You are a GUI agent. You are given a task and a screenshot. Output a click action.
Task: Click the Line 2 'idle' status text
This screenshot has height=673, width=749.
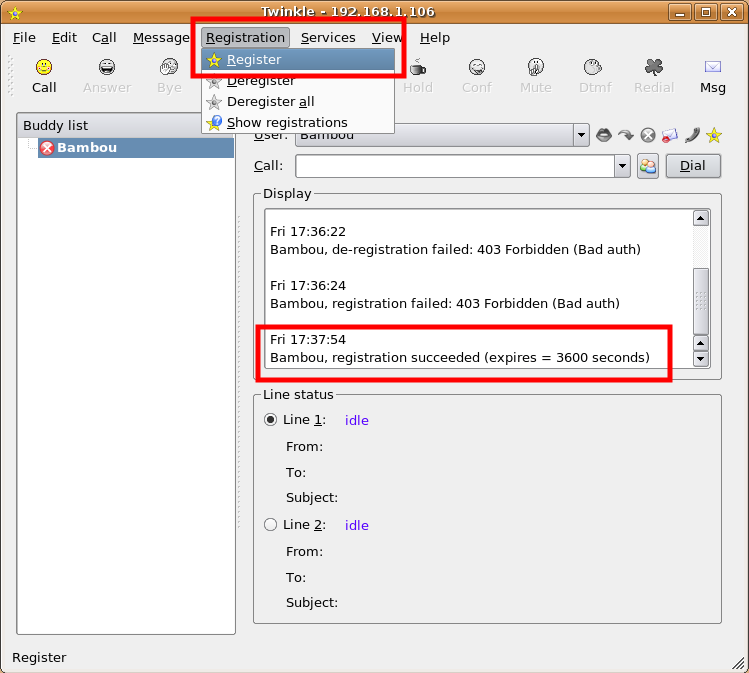[356, 525]
